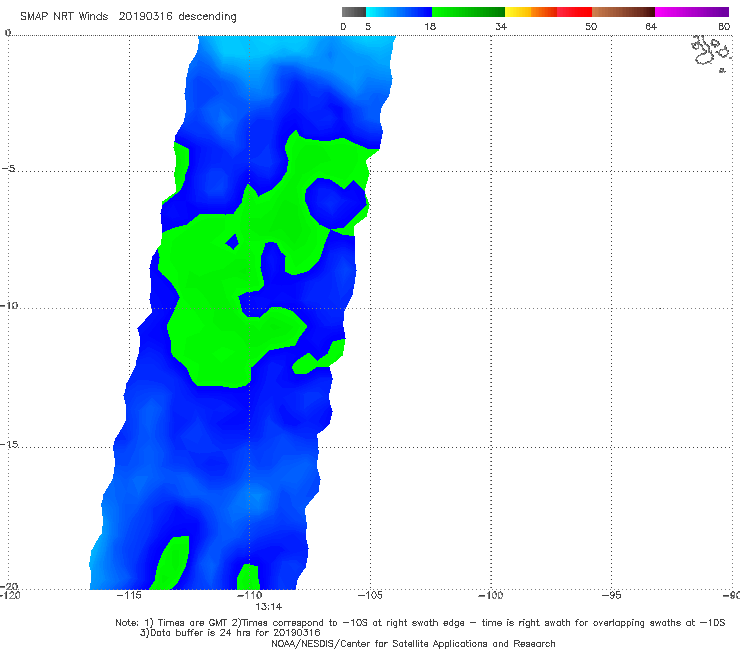Click the longitude label '-105'

tap(370, 595)
